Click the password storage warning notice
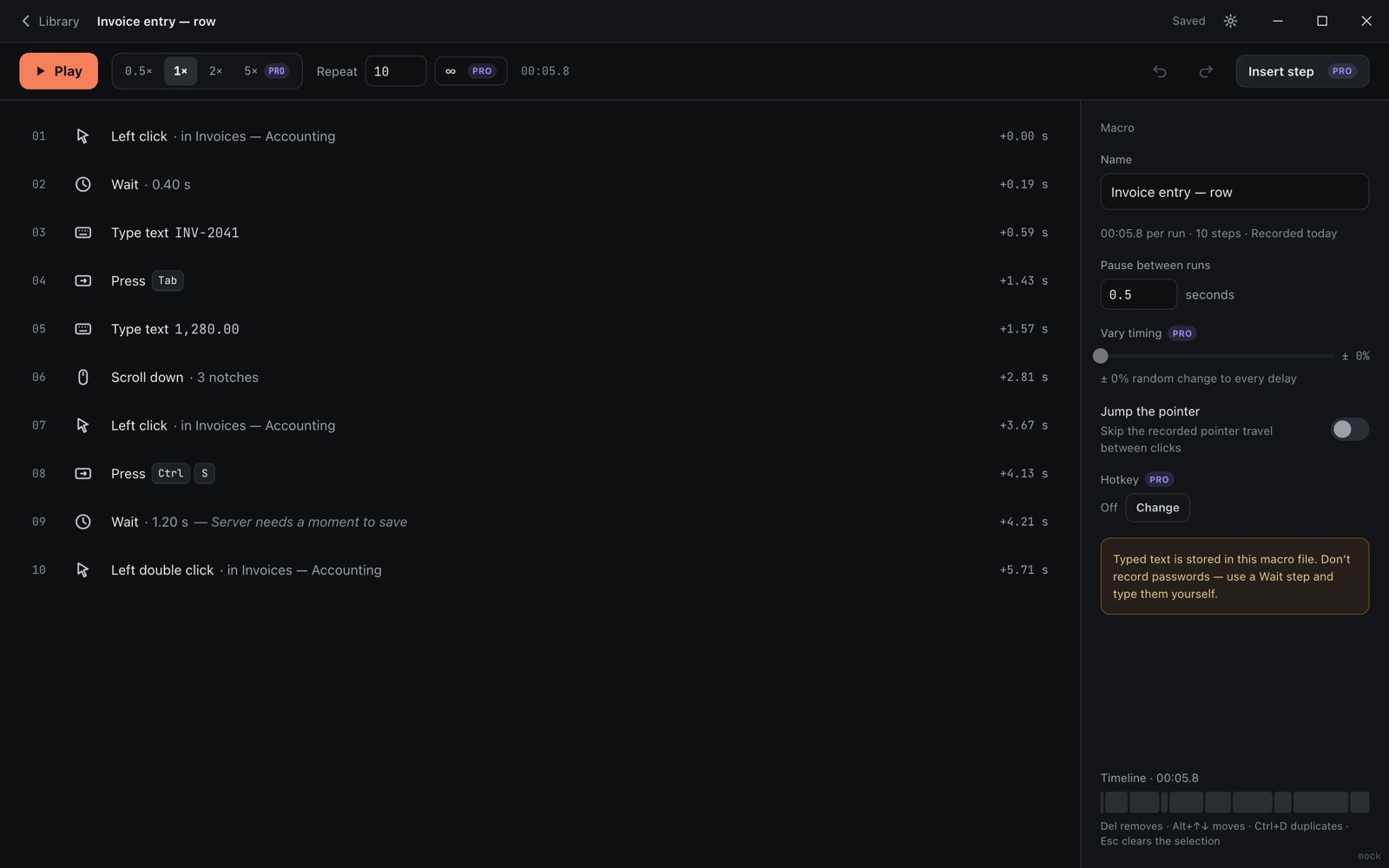 (x=1234, y=576)
